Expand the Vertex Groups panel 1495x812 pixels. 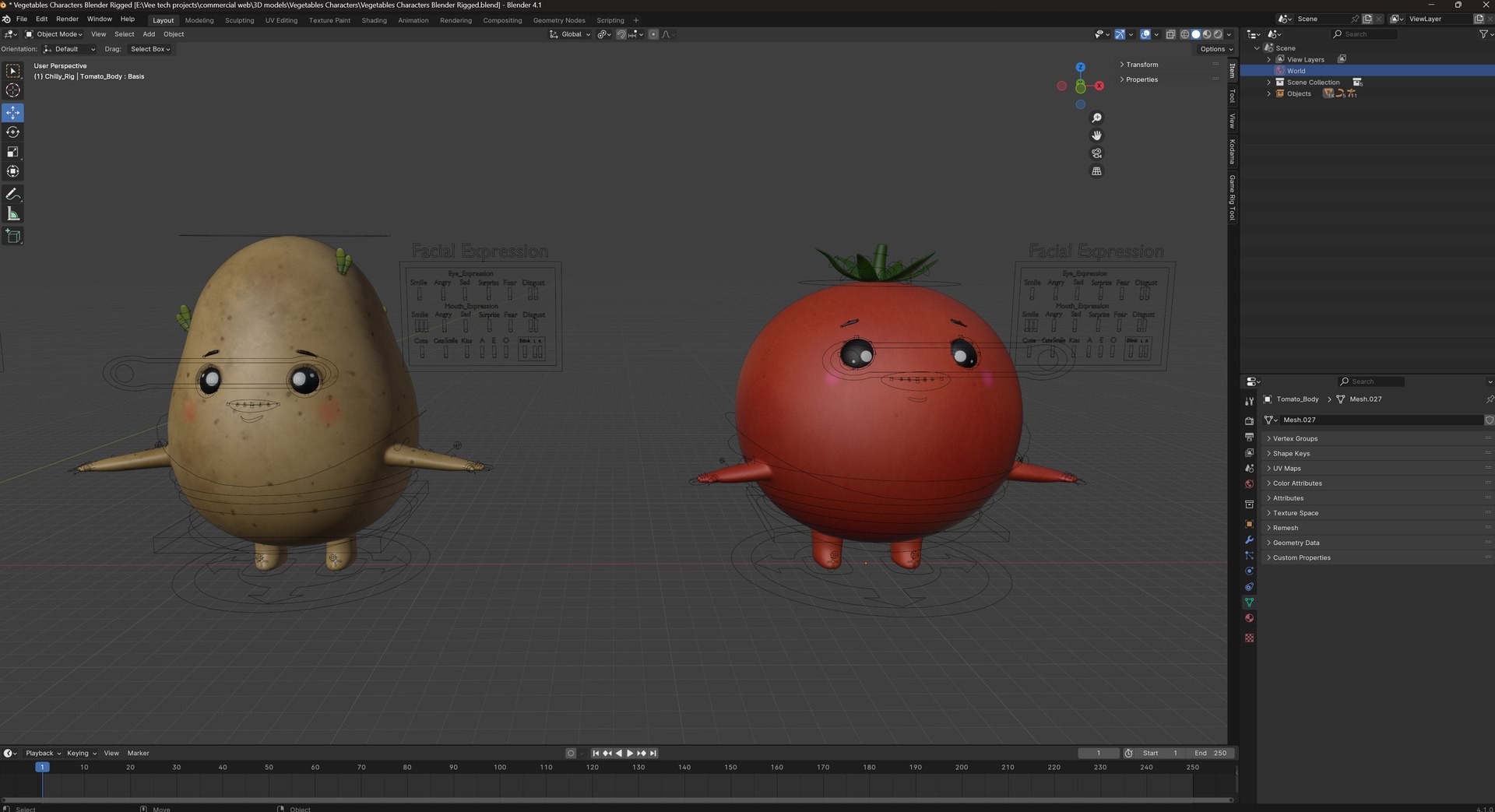click(x=1294, y=439)
